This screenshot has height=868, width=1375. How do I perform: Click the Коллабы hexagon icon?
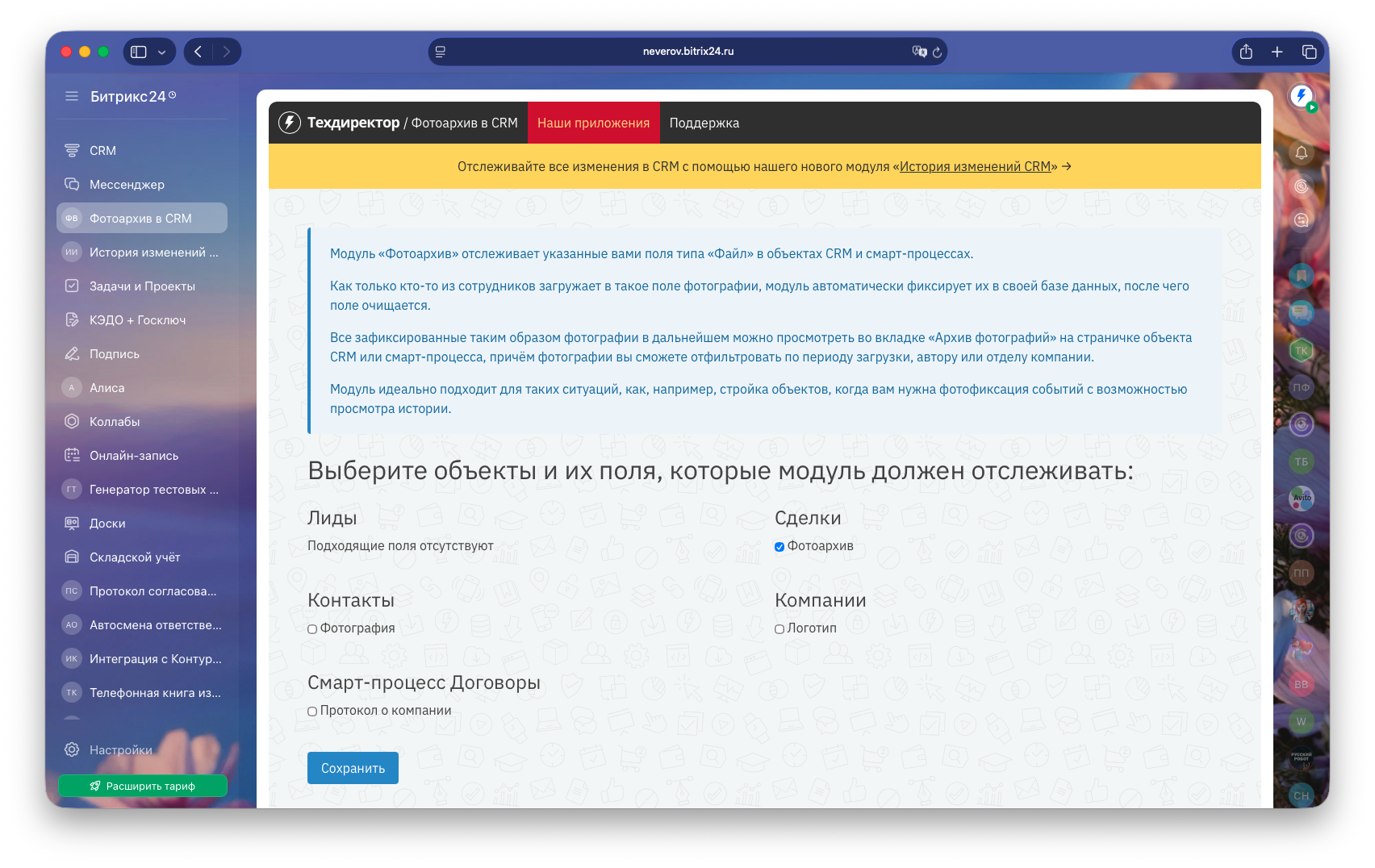tap(72, 422)
